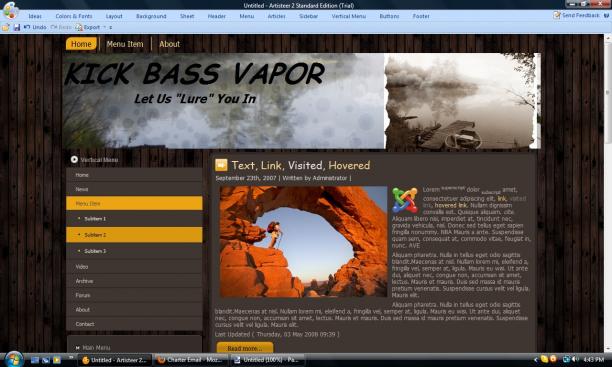Click the article heading Text, Link, Visited, Hovered
This screenshot has width=612, height=367.
click(301, 166)
